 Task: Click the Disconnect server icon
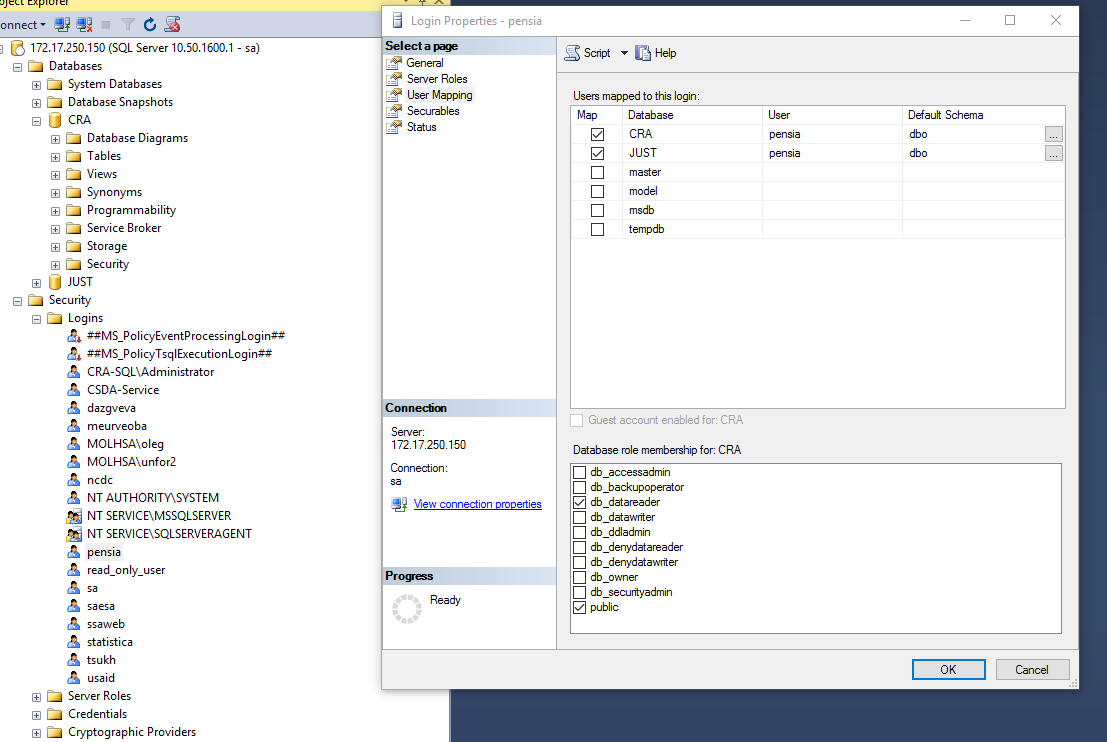point(84,24)
